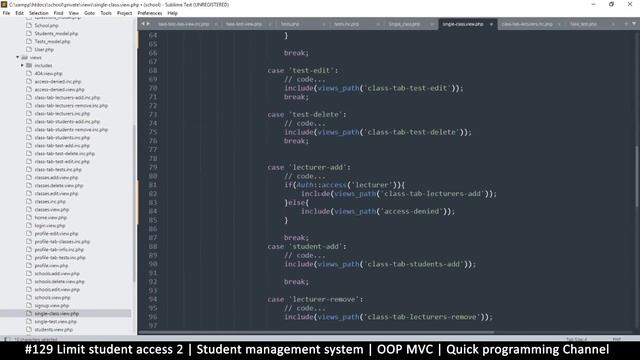Open class-tab-lecturers-add.inc.php file
Screen dimensions: 640x360
(67, 98)
